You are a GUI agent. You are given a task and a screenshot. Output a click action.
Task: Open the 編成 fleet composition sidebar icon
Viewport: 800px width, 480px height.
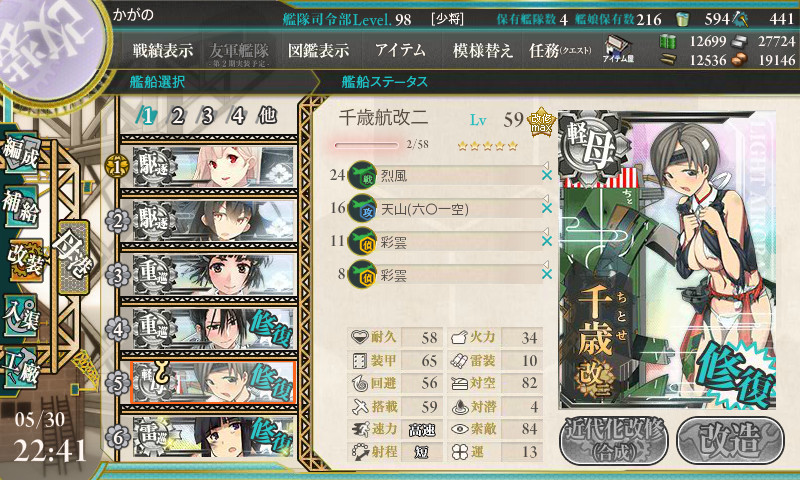point(21,153)
